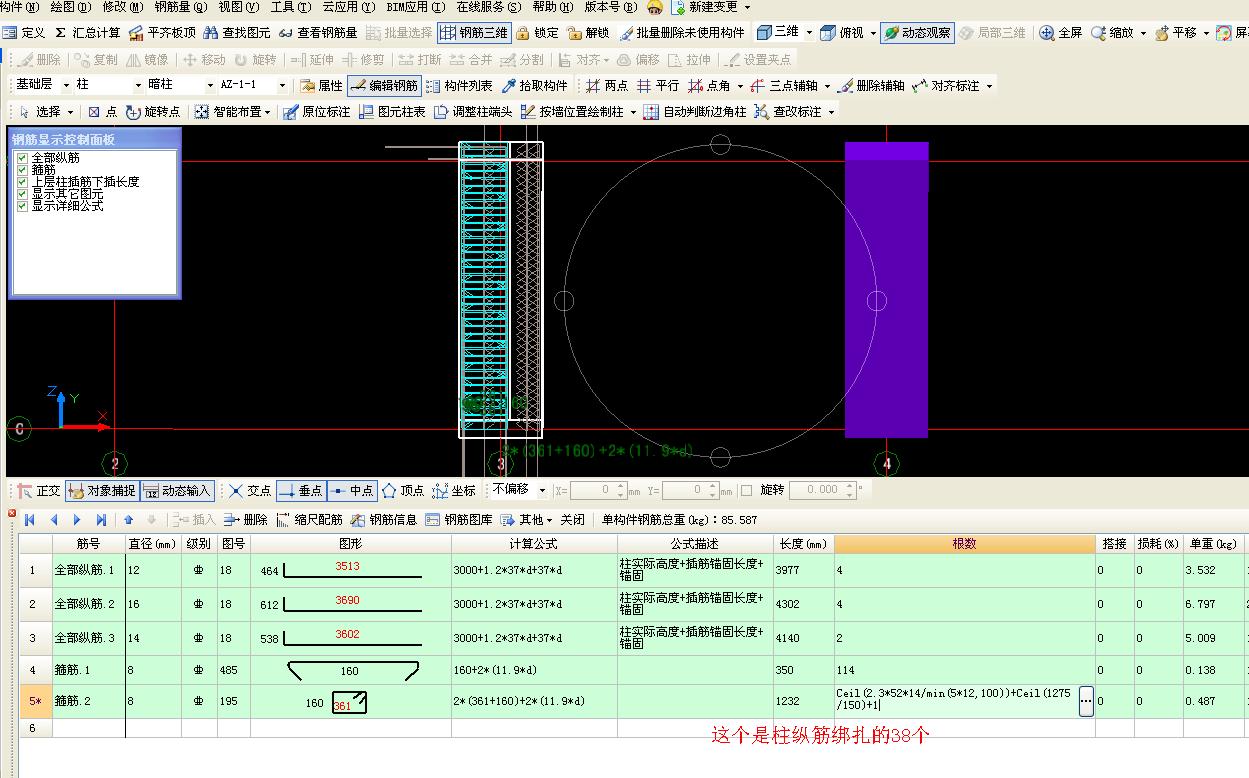1249x778 pixels.
Task: Click 批量删除未使用构件
Action: [682, 33]
